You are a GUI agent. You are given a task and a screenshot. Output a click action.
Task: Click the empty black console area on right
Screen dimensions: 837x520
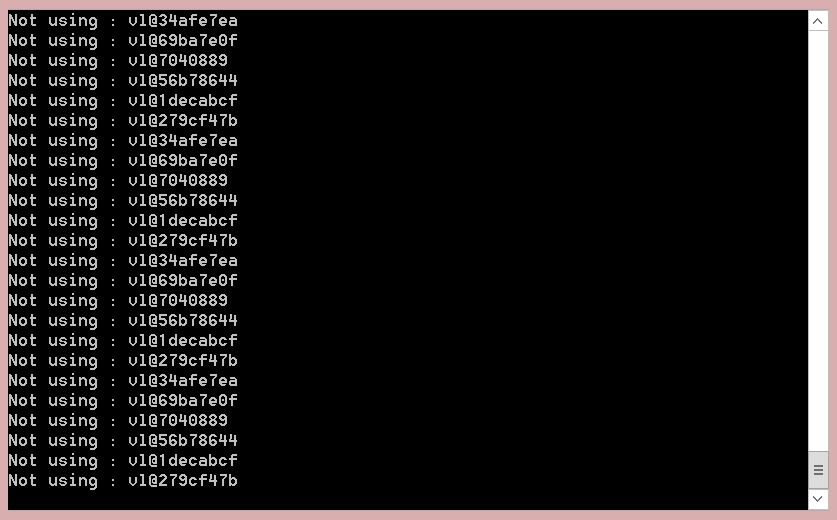(x=523, y=251)
